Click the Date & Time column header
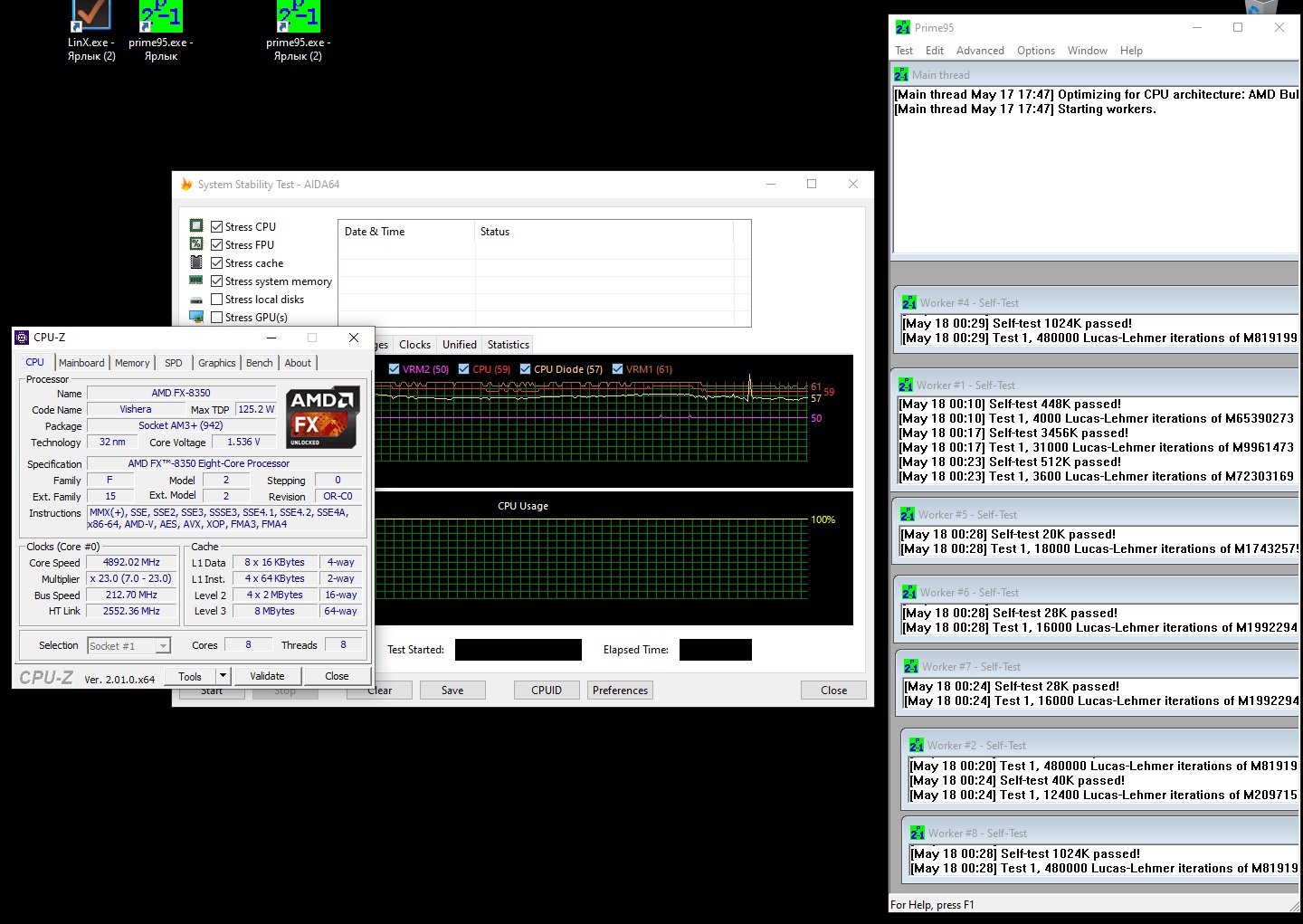The image size is (1303, 924). (407, 232)
